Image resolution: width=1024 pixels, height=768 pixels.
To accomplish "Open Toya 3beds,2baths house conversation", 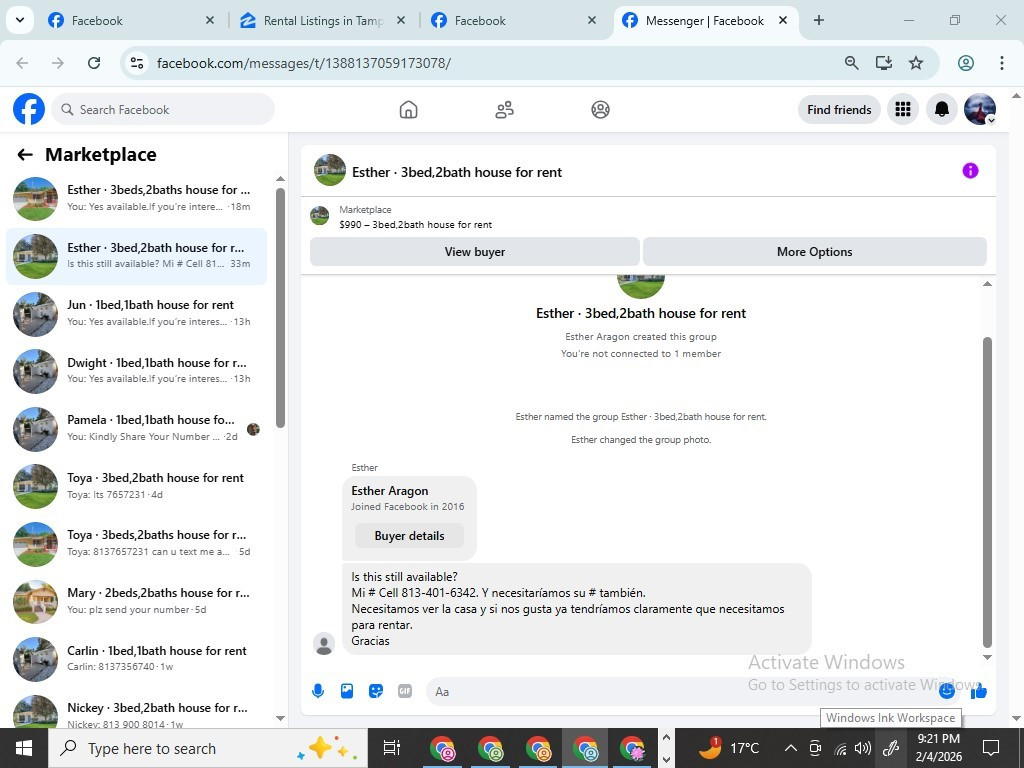I will click(136, 543).
